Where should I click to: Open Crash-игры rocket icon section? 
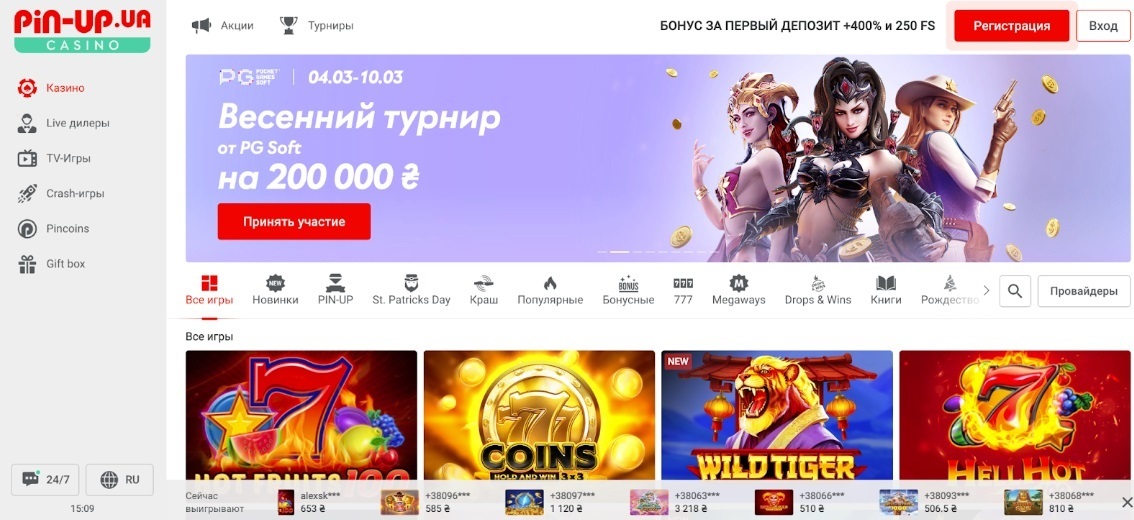pos(27,194)
